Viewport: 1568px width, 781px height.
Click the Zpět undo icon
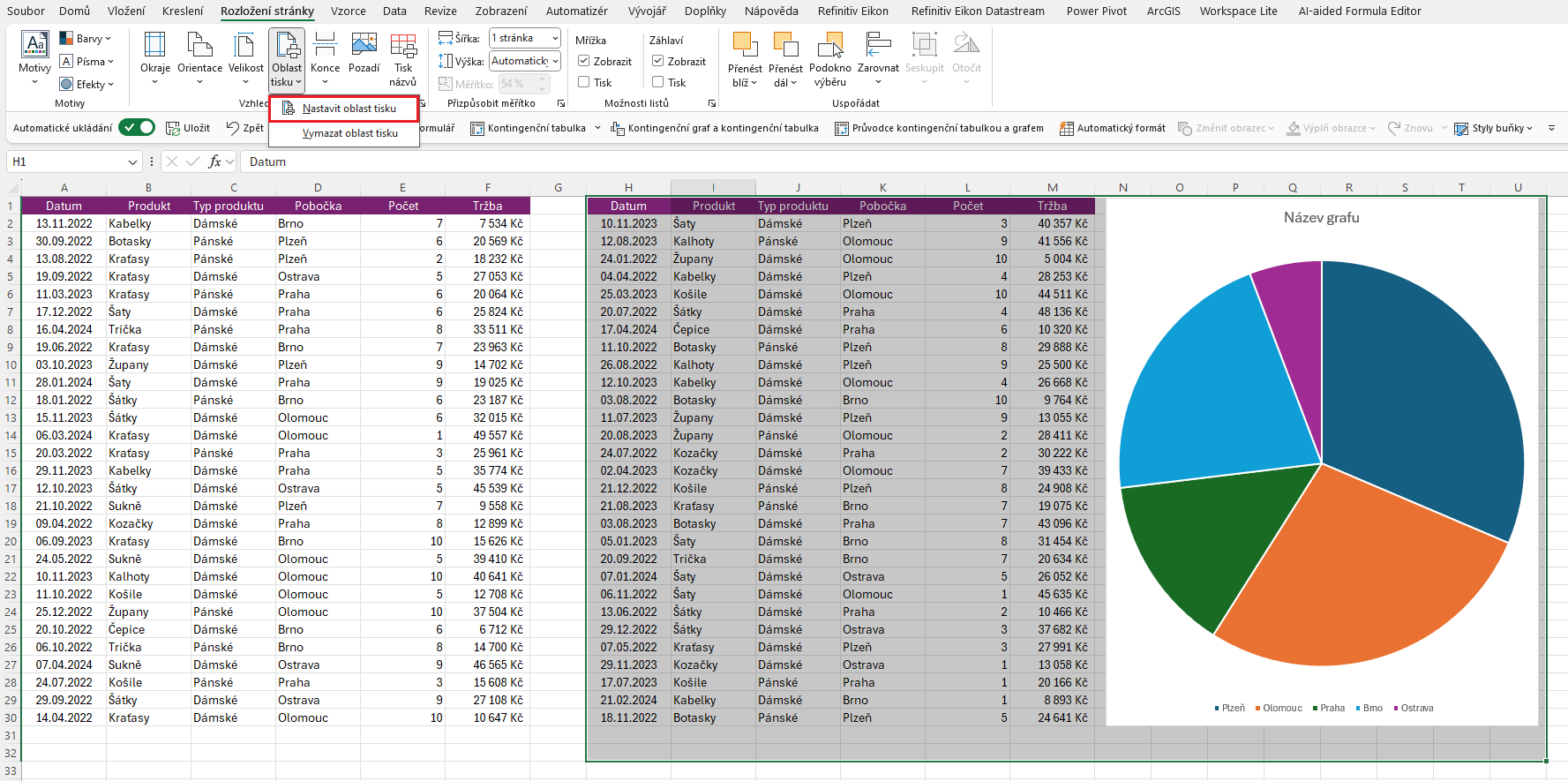(233, 128)
